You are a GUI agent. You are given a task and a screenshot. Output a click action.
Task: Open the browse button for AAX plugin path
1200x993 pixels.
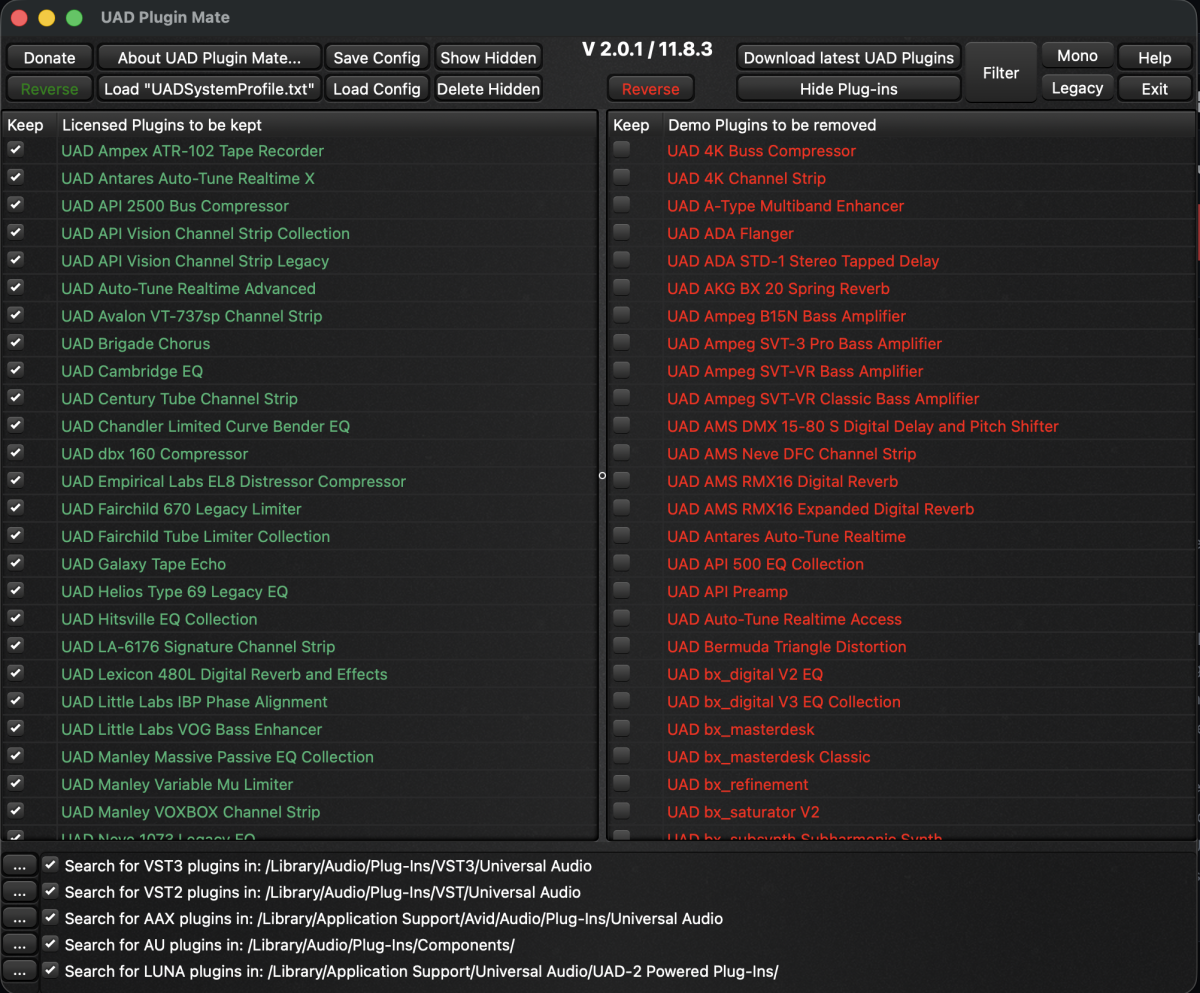(x=20, y=917)
